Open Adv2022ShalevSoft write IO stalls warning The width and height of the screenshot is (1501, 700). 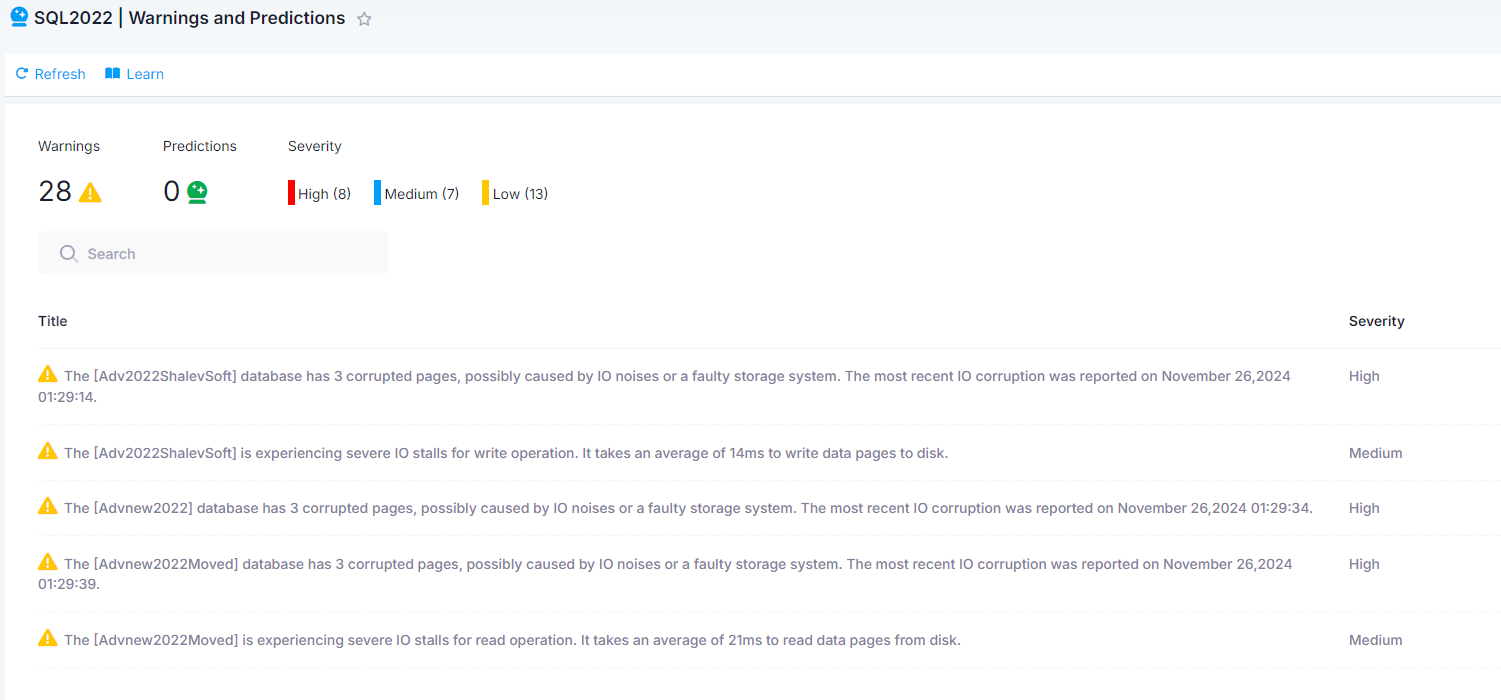pyautogui.click(x=505, y=453)
